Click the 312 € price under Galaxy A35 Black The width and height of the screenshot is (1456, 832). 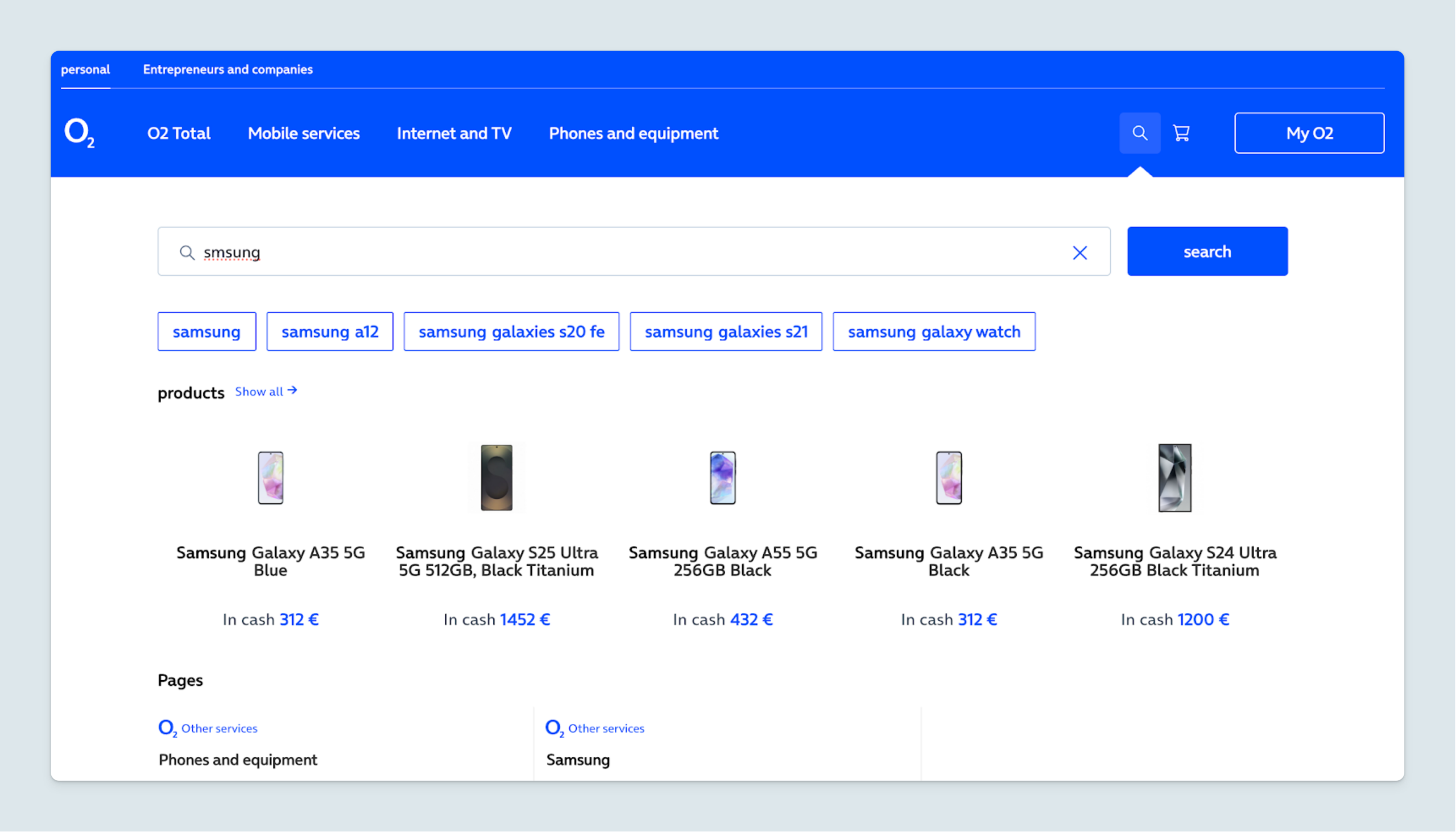click(978, 619)
